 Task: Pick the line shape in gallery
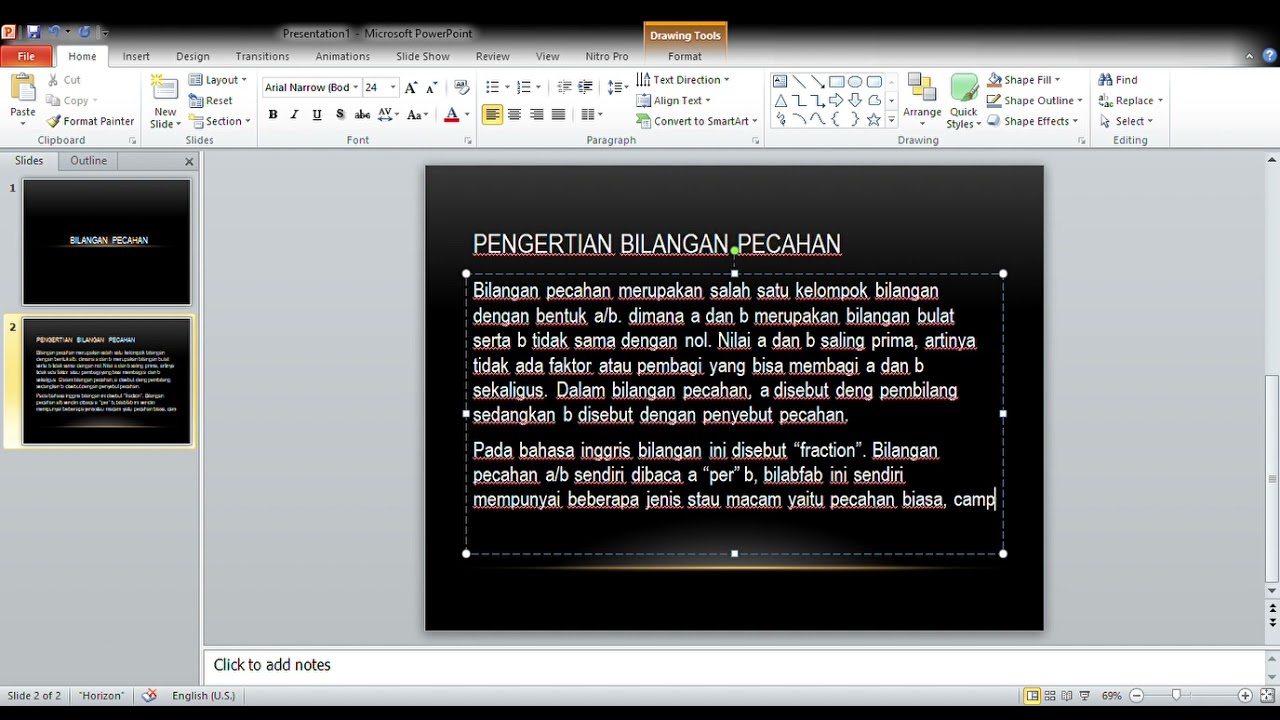click(799, 81)
